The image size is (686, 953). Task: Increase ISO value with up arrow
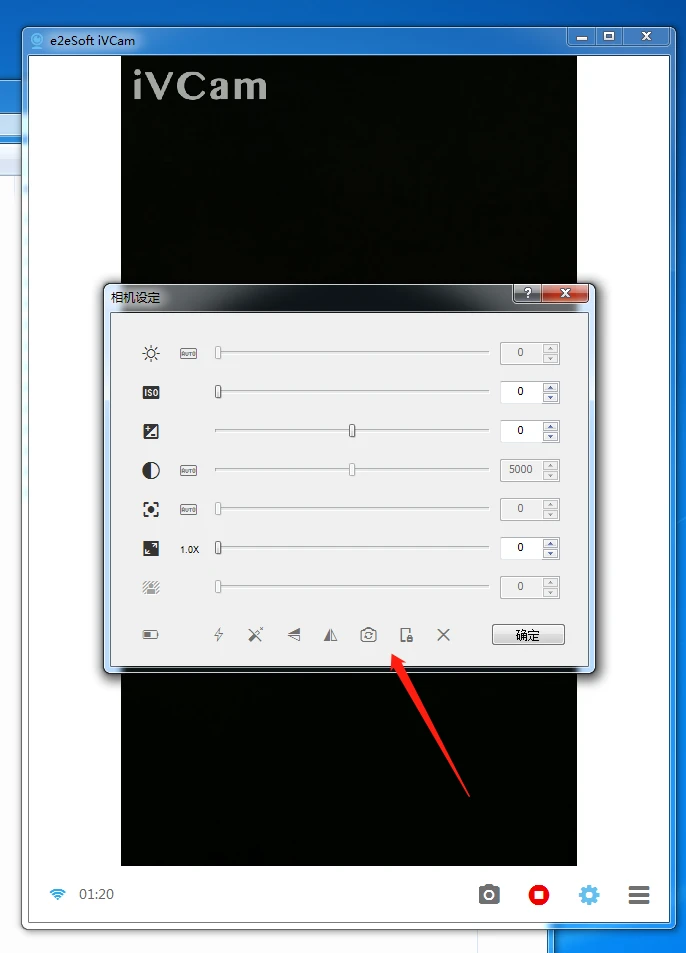click(x=551, y=388)
